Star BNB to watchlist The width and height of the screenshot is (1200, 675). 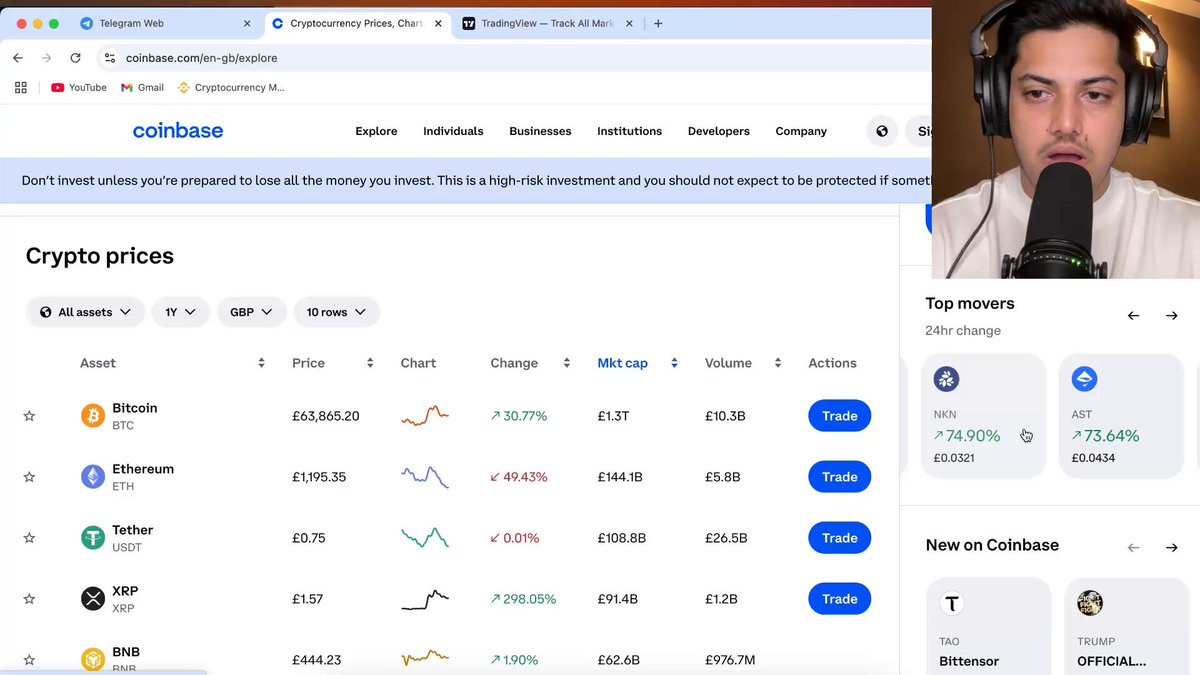point(29,660)
